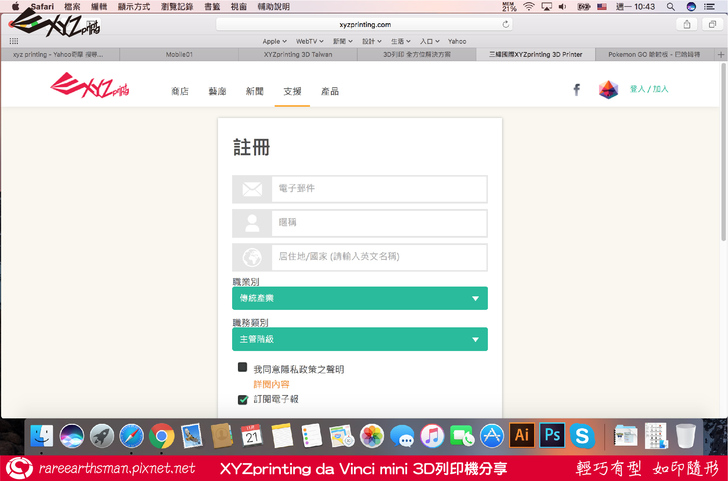The width and height of the screenshot is (728, 481).
Task: Open Skype from the dock
Action: (582, 436)
